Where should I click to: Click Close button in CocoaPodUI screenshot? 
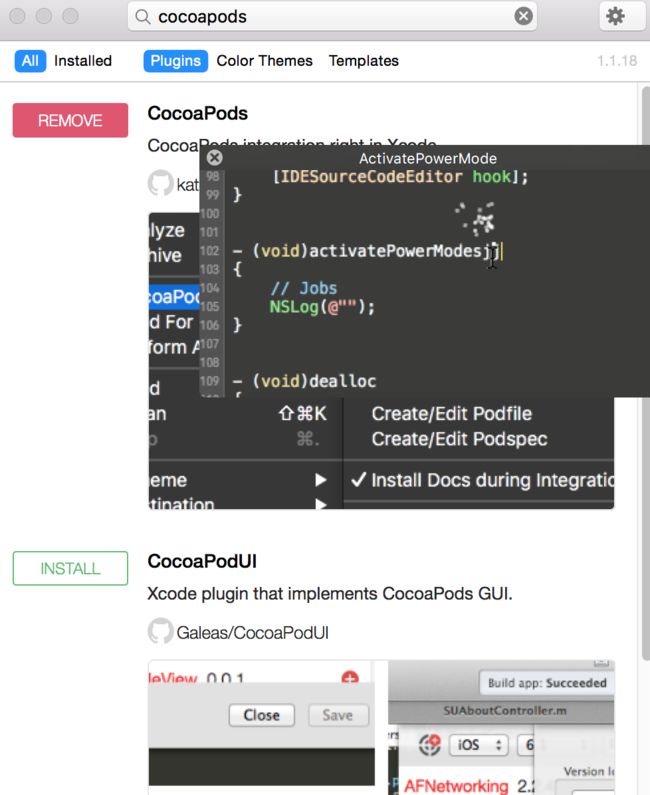[x=262, y=715]
